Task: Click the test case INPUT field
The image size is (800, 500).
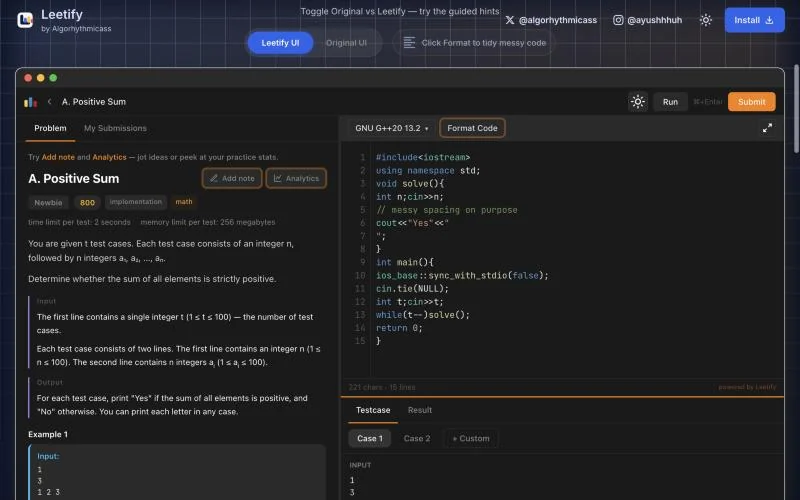Action: tap(562, 486)
